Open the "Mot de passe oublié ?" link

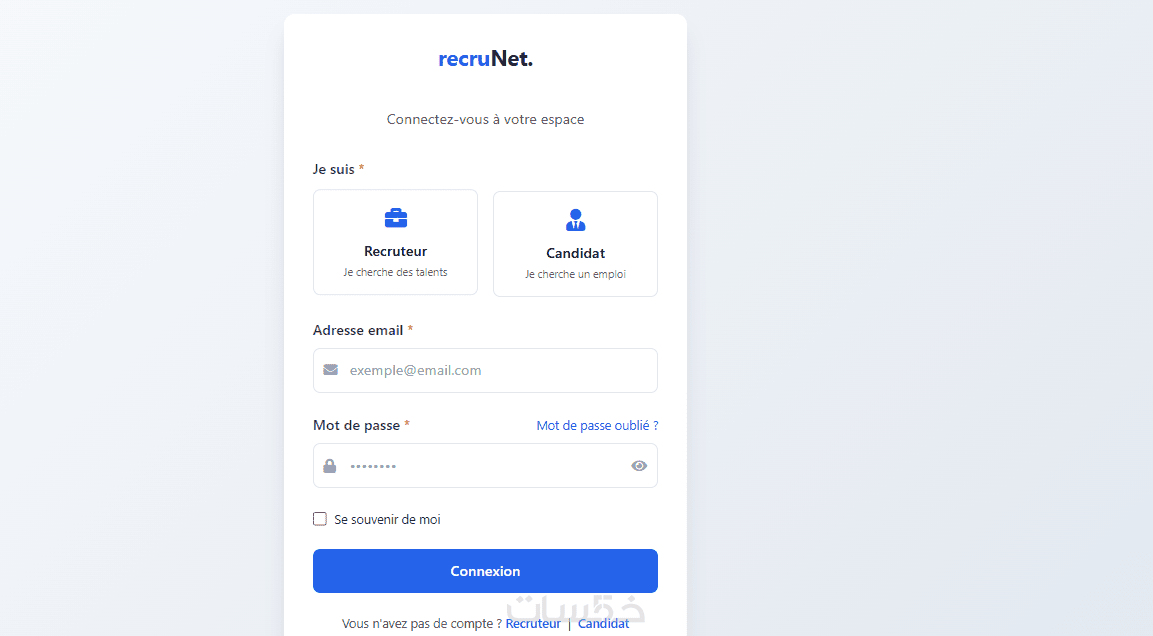tap(597, 425)
